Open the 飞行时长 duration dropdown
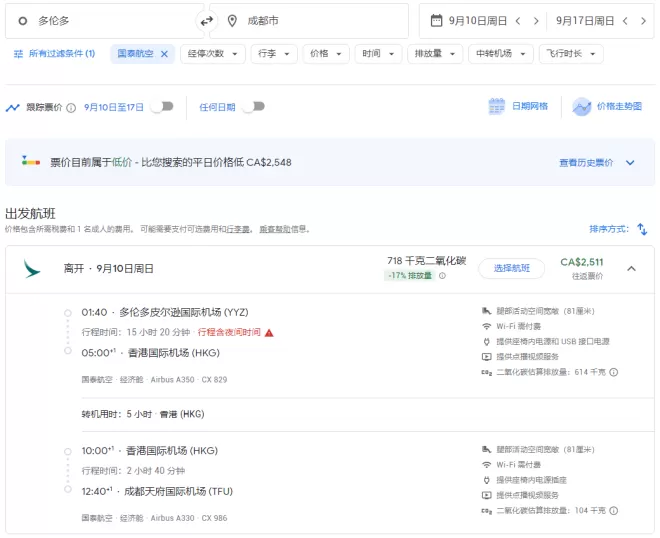Viewport: 660px width, 538px height. tap(571, 54)
